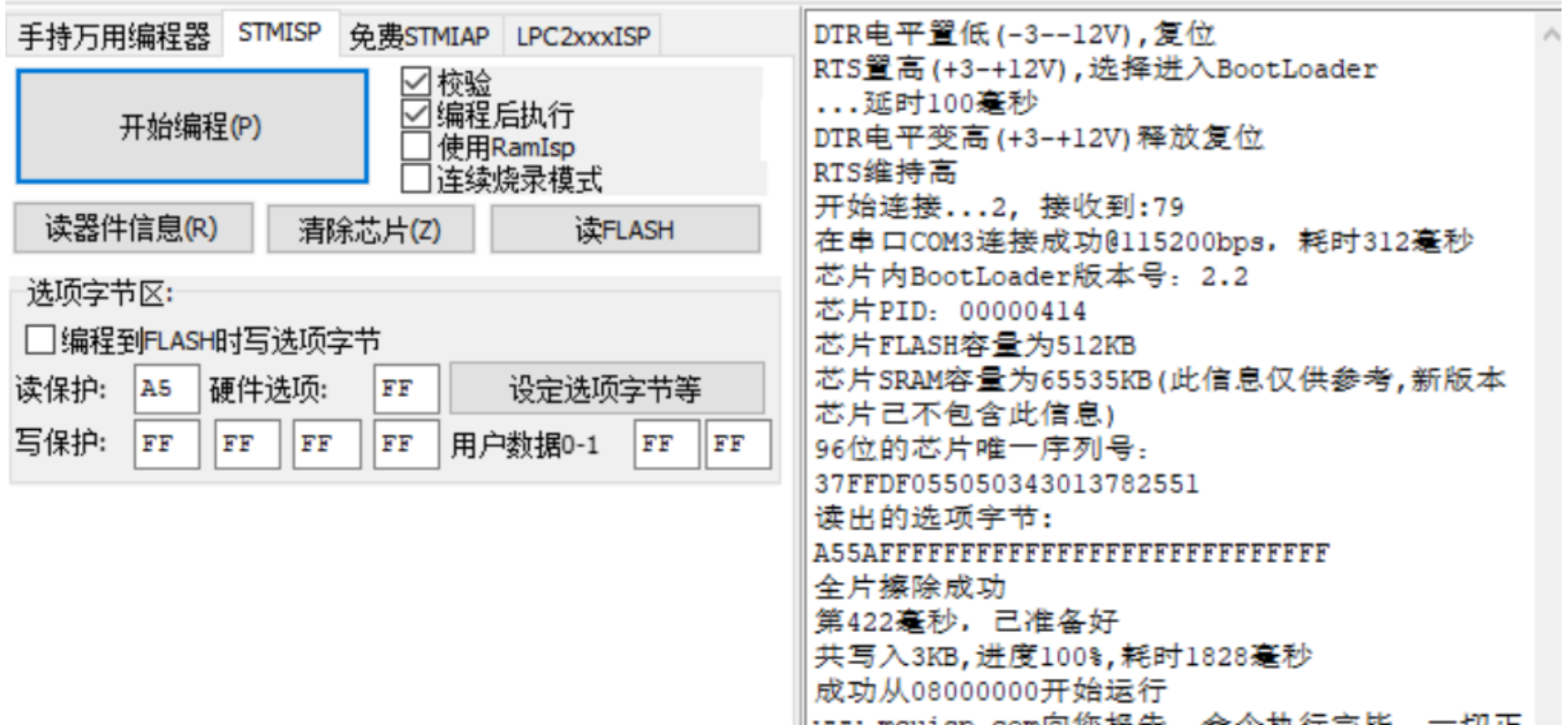Click the log panel scroll-up arrow
The image size is (1568, 725).
1551,34
